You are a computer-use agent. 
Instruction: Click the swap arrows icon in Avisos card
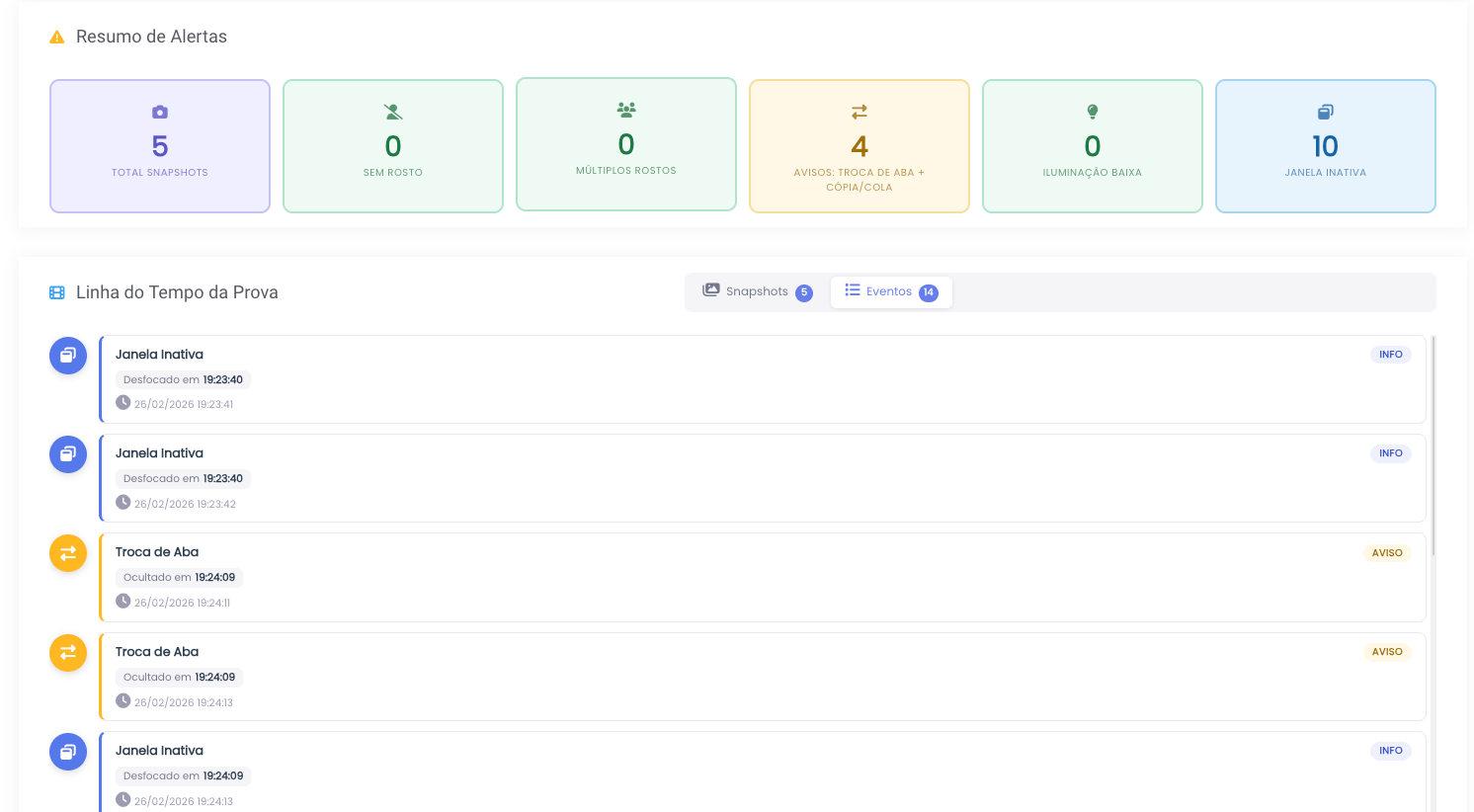pyautogui.click(x=860, y=112)
